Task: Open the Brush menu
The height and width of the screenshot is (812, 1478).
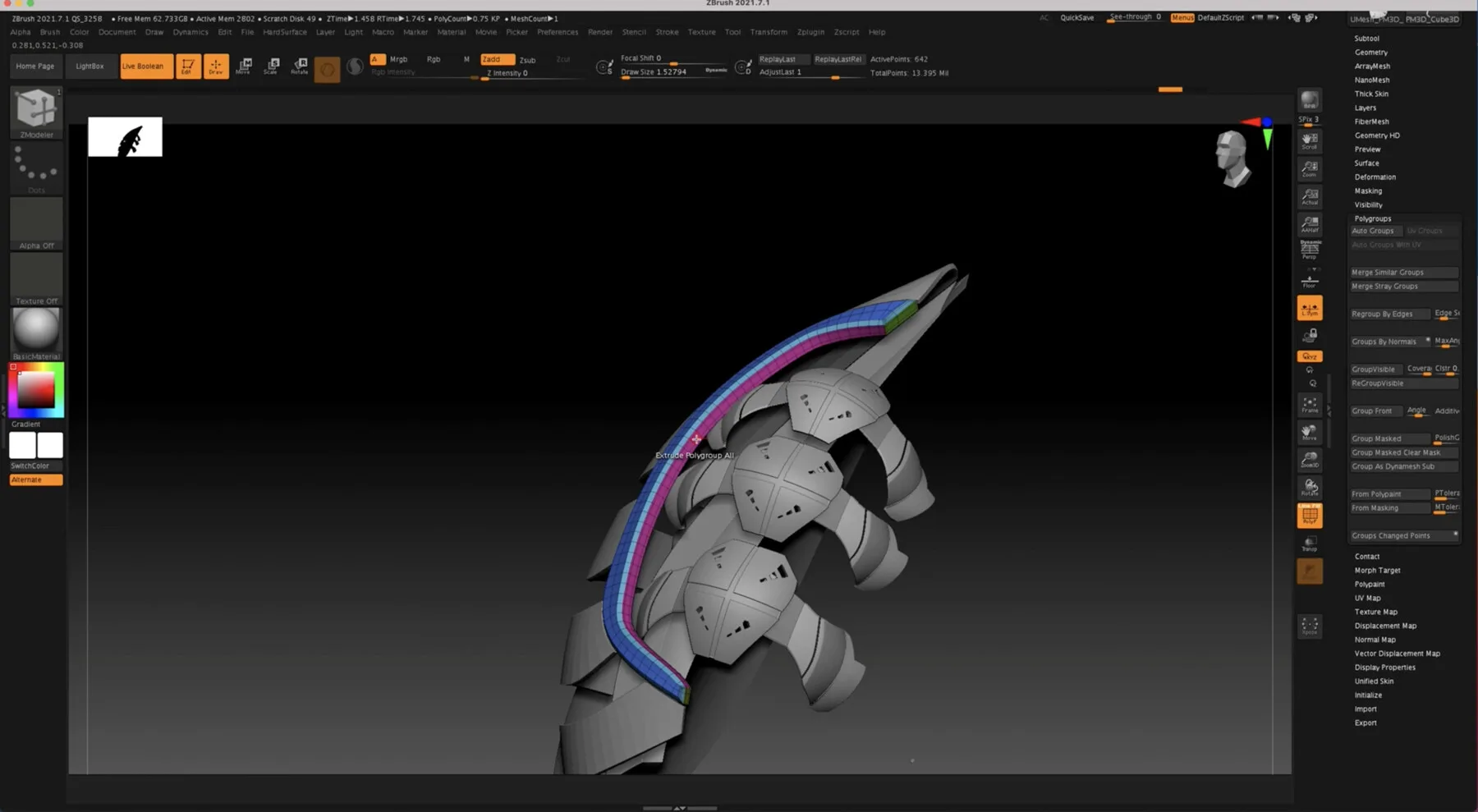Action: (x=50, y=32)
